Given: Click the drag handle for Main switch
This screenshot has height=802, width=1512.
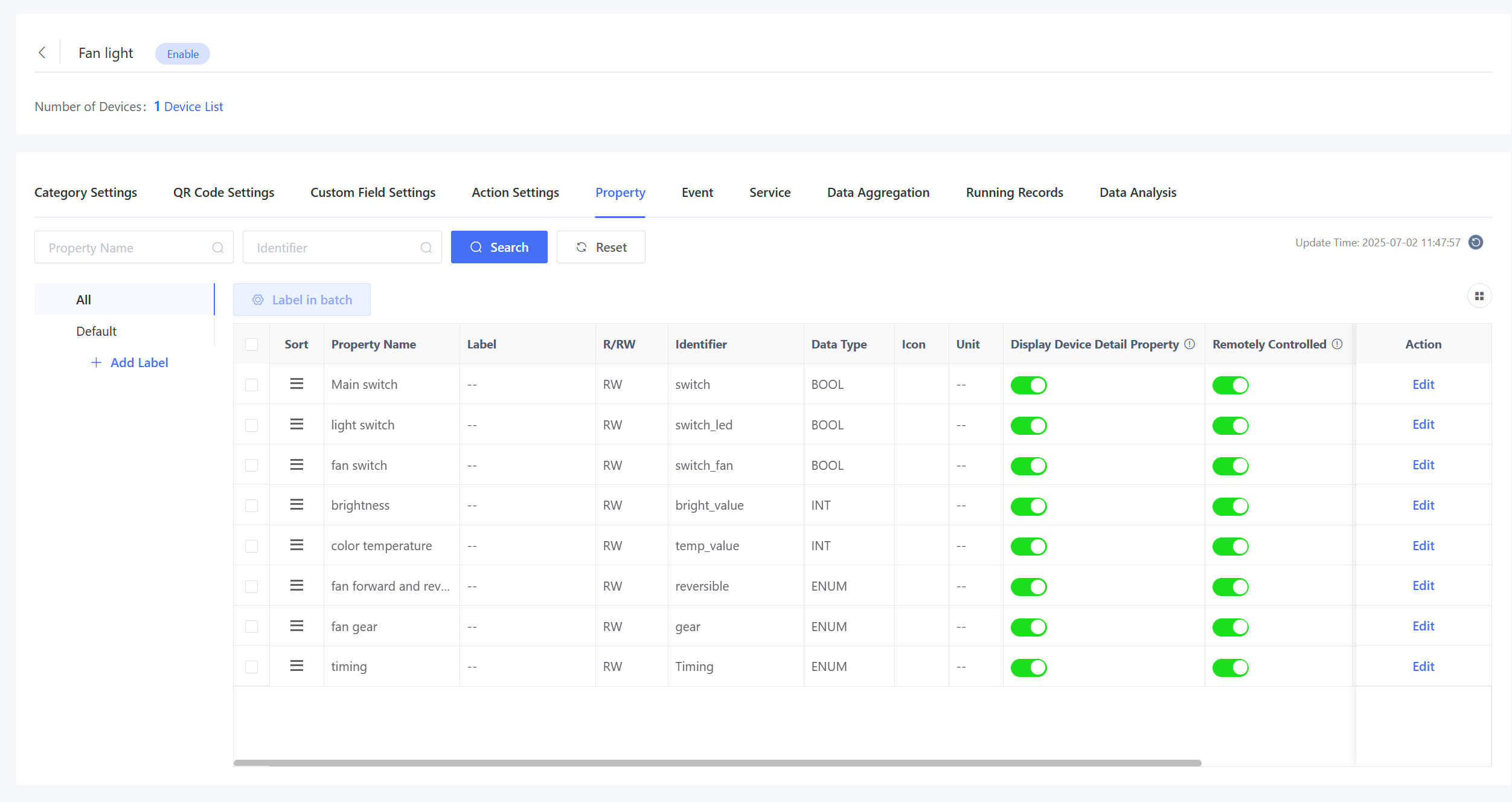Looking at the screenshot, I should tap(296, 384).
